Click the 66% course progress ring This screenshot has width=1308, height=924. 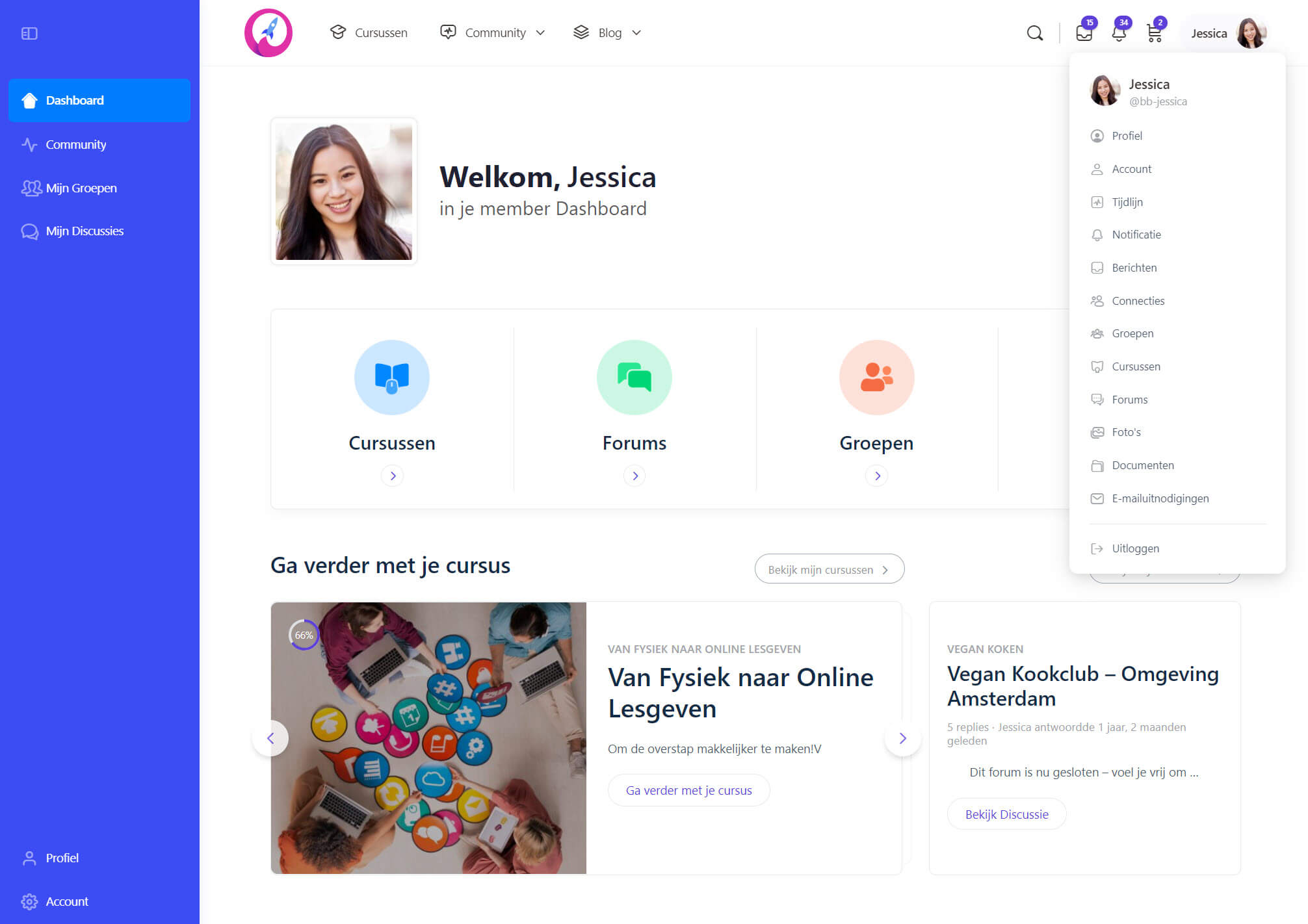[304, 635]
